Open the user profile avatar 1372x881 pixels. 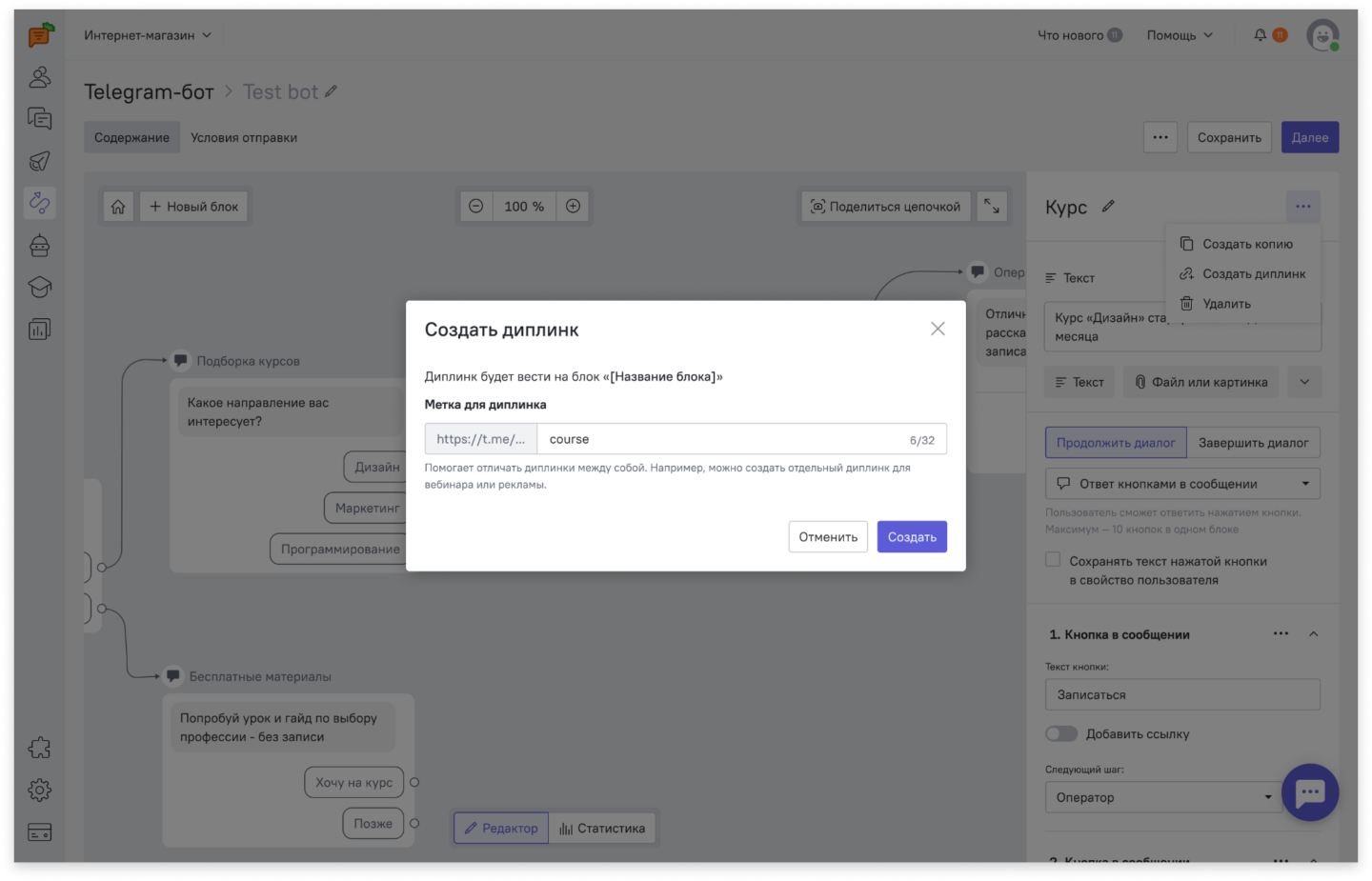tap(1322, 35)
